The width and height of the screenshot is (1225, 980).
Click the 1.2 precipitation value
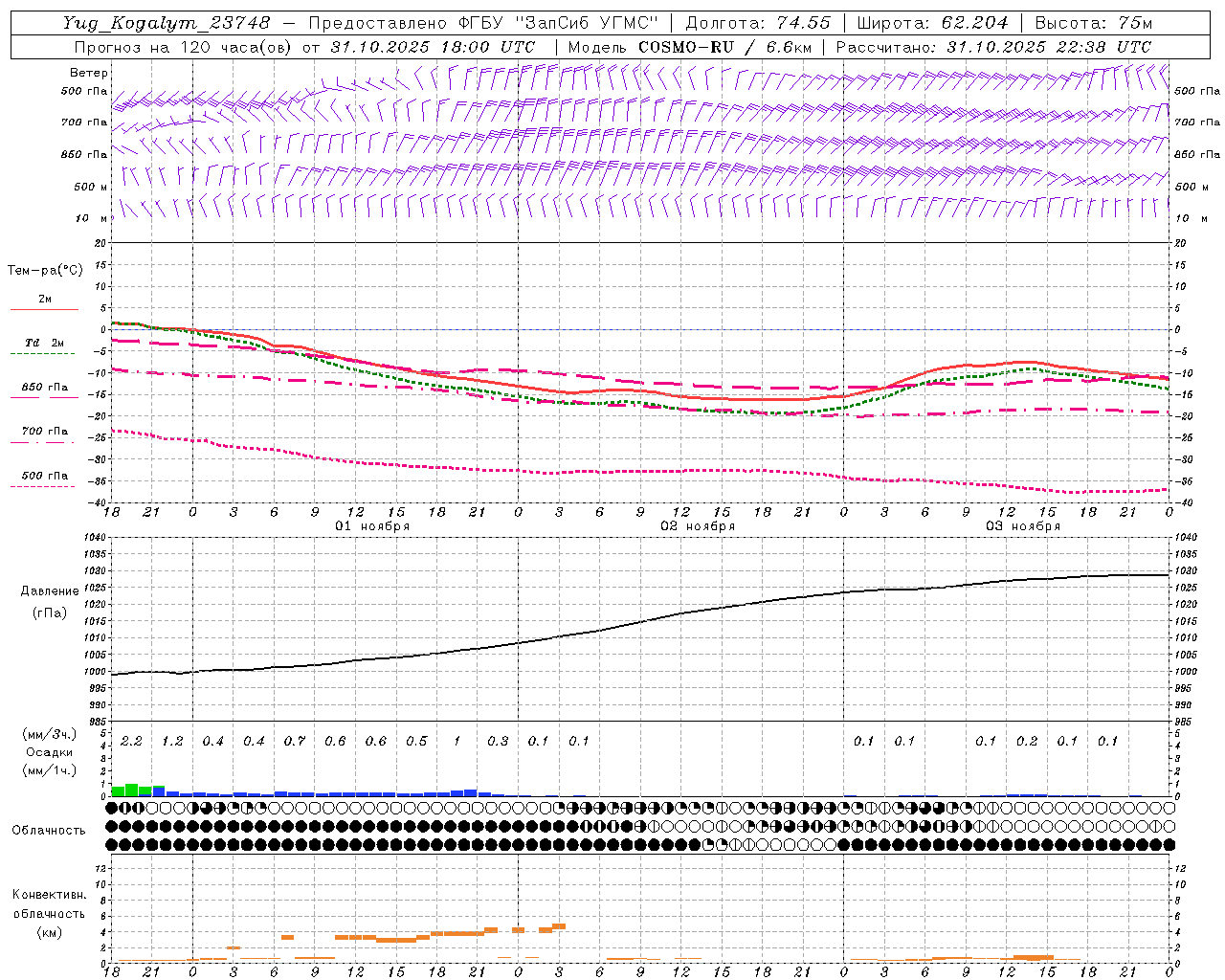pyautogui.click(x=172, y=742)
